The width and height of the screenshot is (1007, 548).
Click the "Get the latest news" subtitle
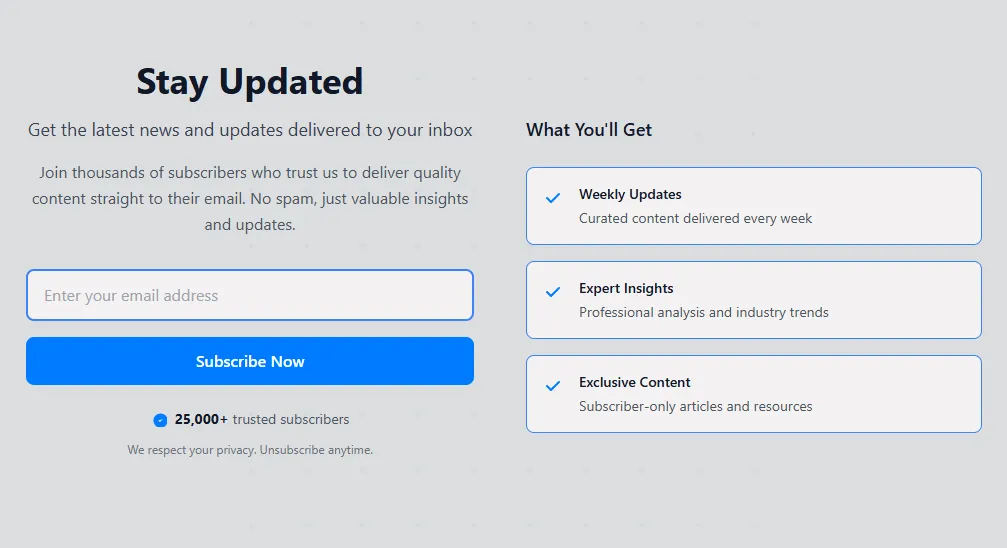(x=250, y=130)
